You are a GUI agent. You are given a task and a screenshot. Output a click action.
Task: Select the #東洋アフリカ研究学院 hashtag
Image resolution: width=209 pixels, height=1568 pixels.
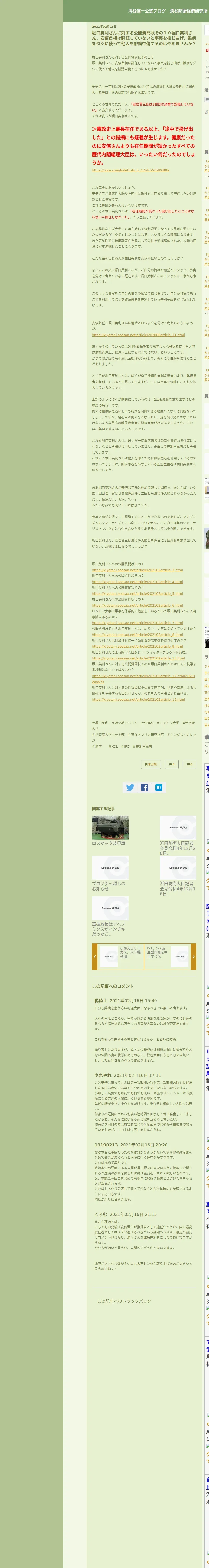[x=146, y=734]
